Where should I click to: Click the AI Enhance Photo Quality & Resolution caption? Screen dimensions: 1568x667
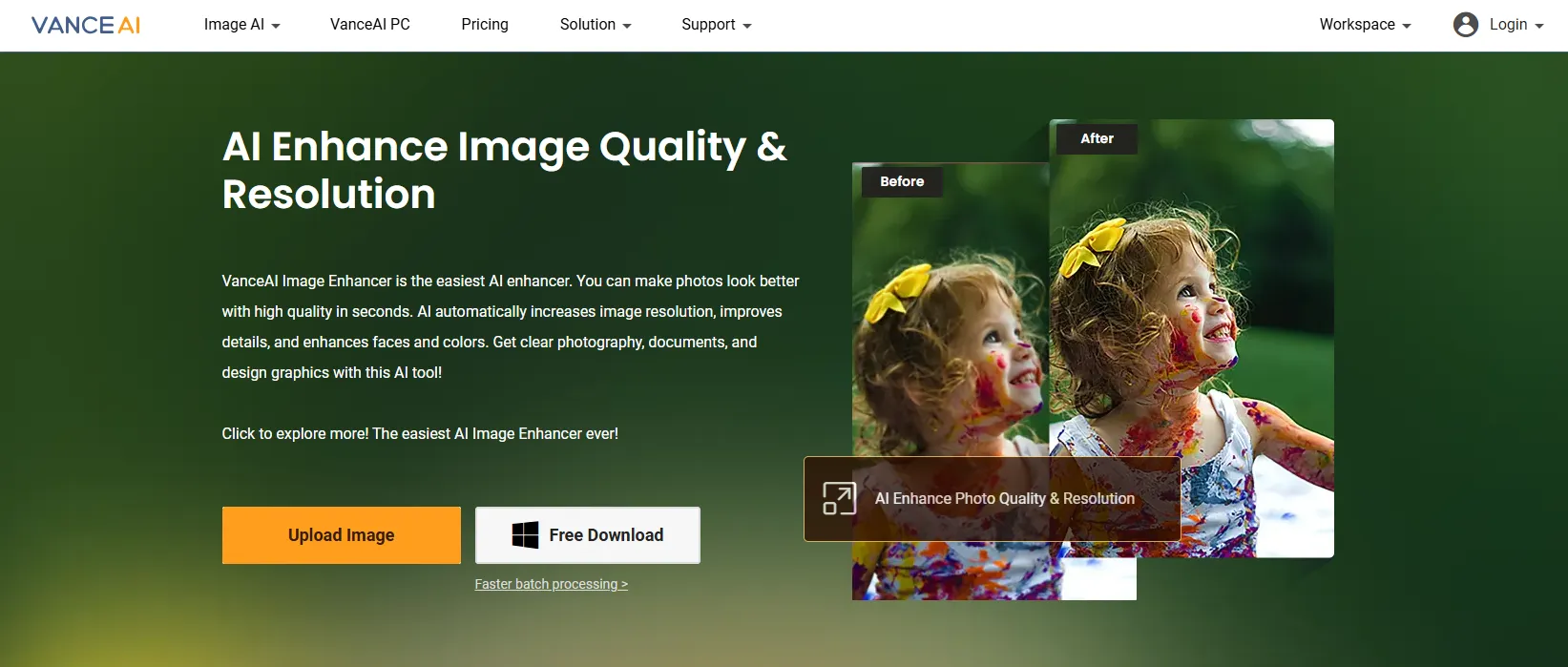1004,498
